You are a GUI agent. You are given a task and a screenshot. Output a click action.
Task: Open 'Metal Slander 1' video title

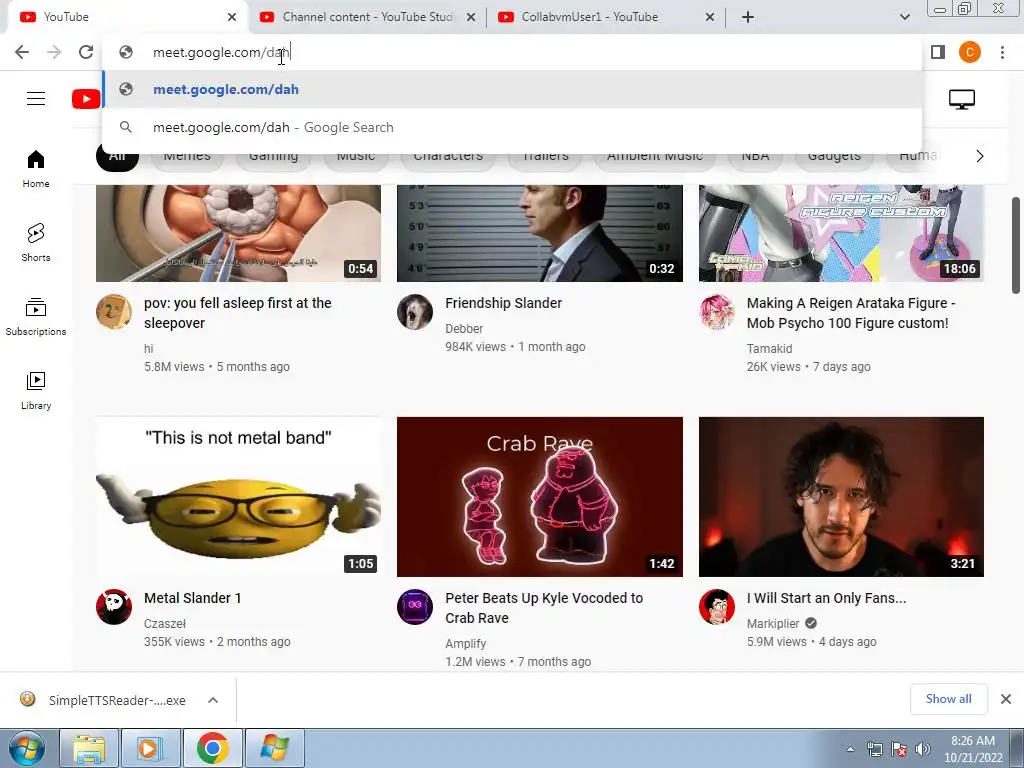tap(193, 598)
